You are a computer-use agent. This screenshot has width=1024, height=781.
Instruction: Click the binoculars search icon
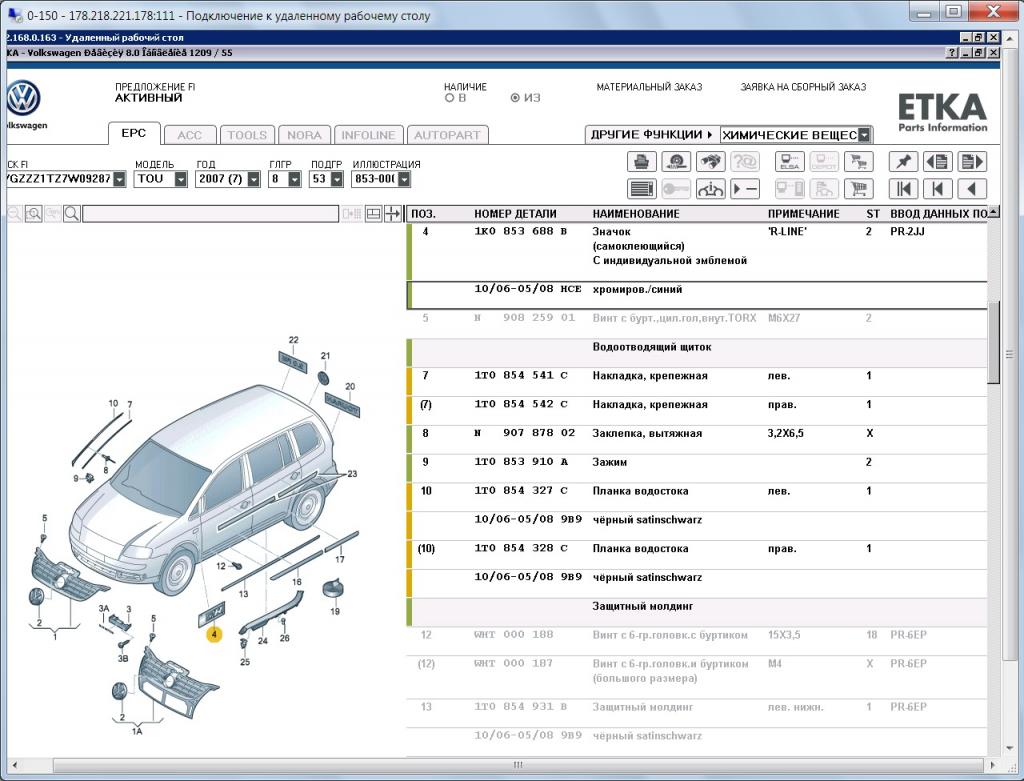pos(711,161)
